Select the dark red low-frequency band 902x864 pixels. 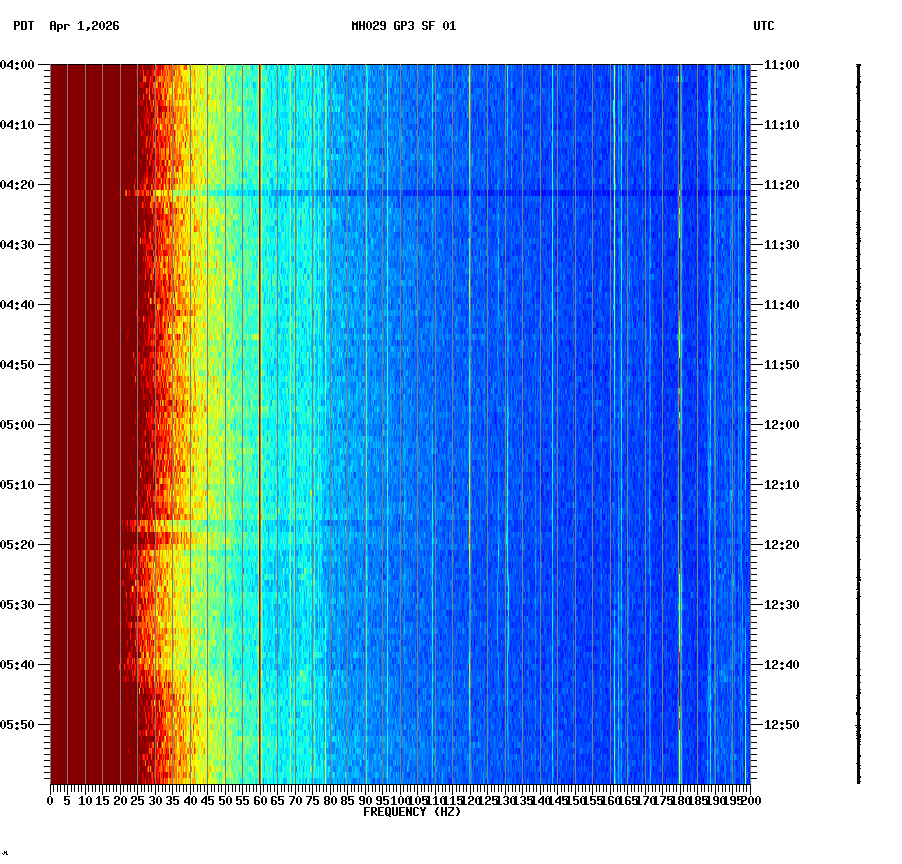[x=90, y=400]
